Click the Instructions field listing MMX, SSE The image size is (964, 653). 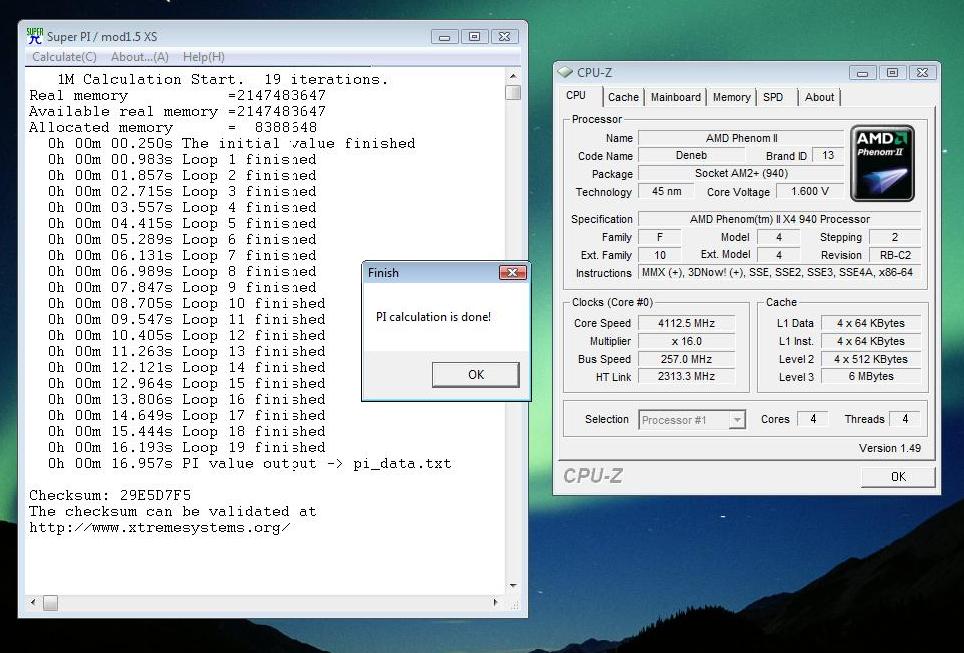tap(780, 272)
